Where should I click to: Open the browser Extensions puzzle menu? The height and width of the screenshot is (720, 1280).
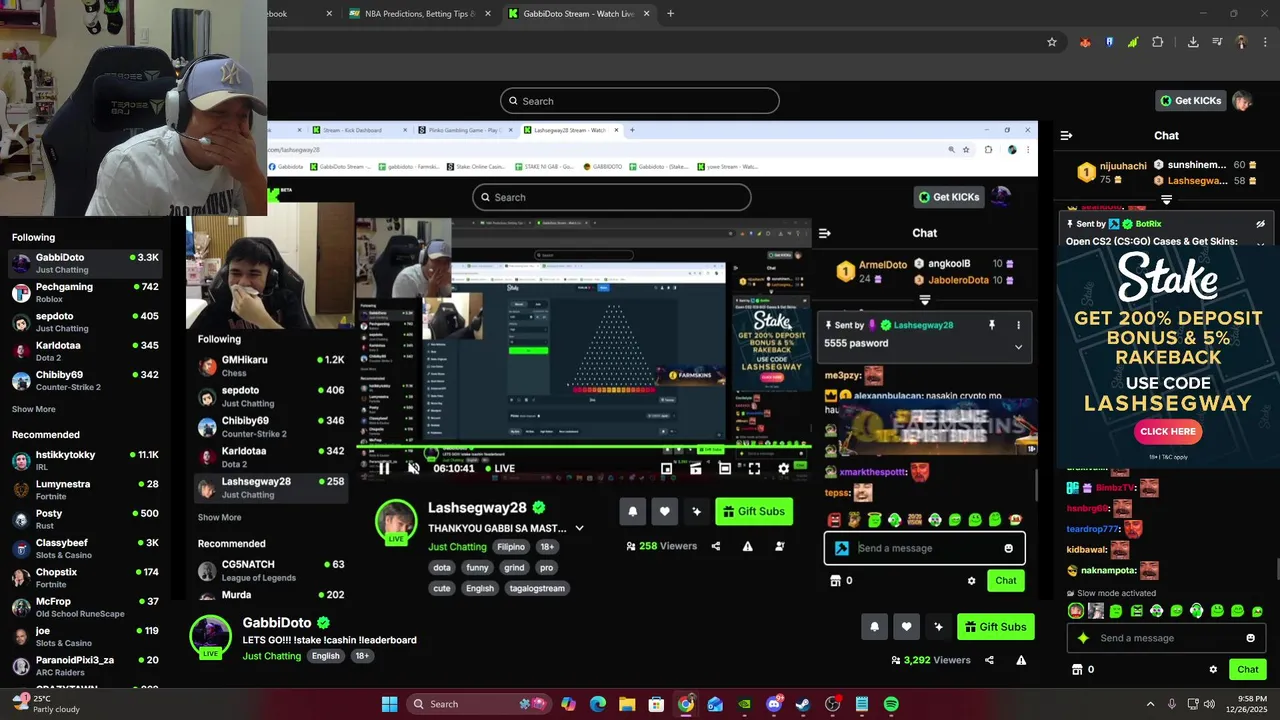click(1158, 42)
